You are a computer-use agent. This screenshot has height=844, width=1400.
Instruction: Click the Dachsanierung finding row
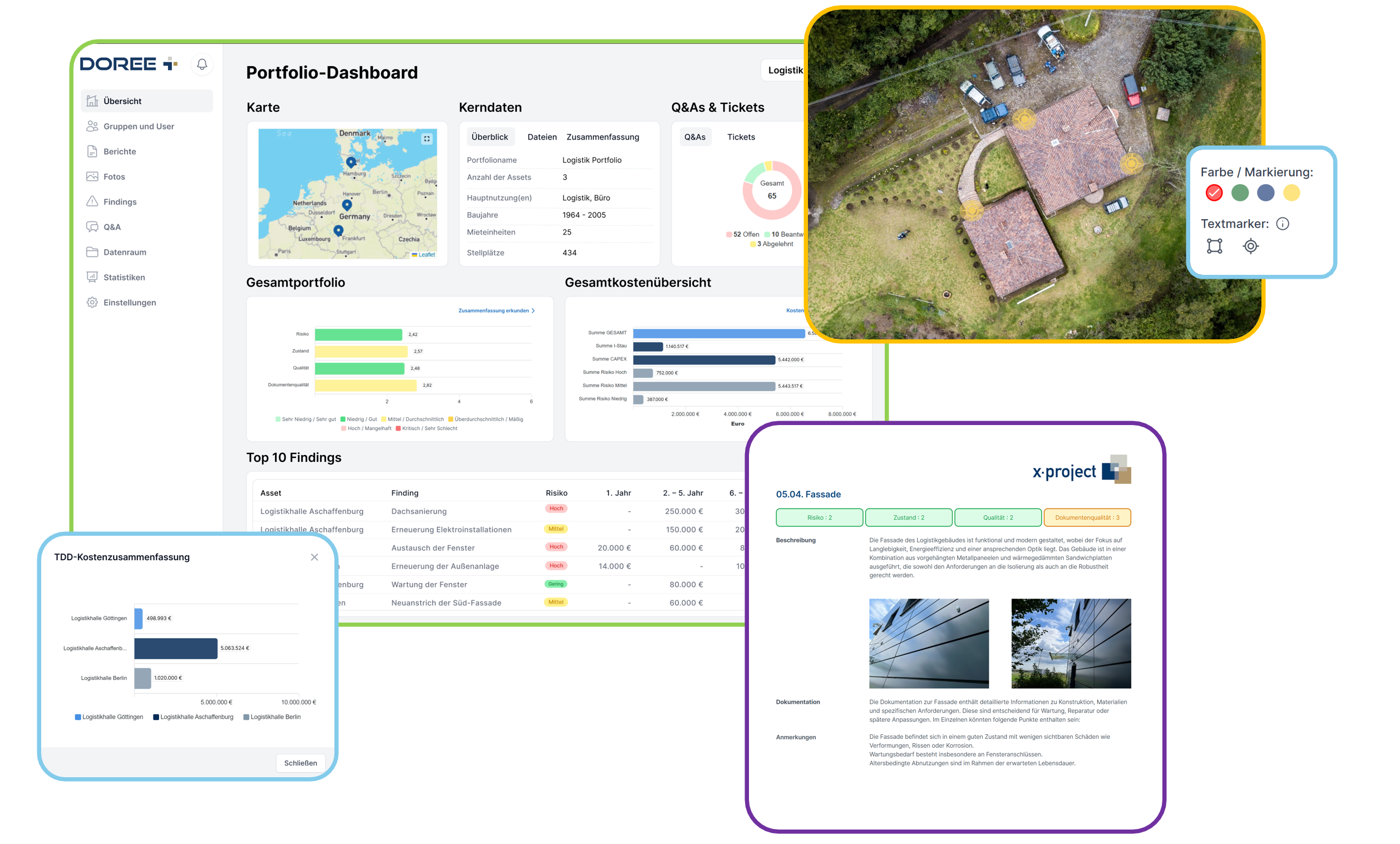point(500,511)
